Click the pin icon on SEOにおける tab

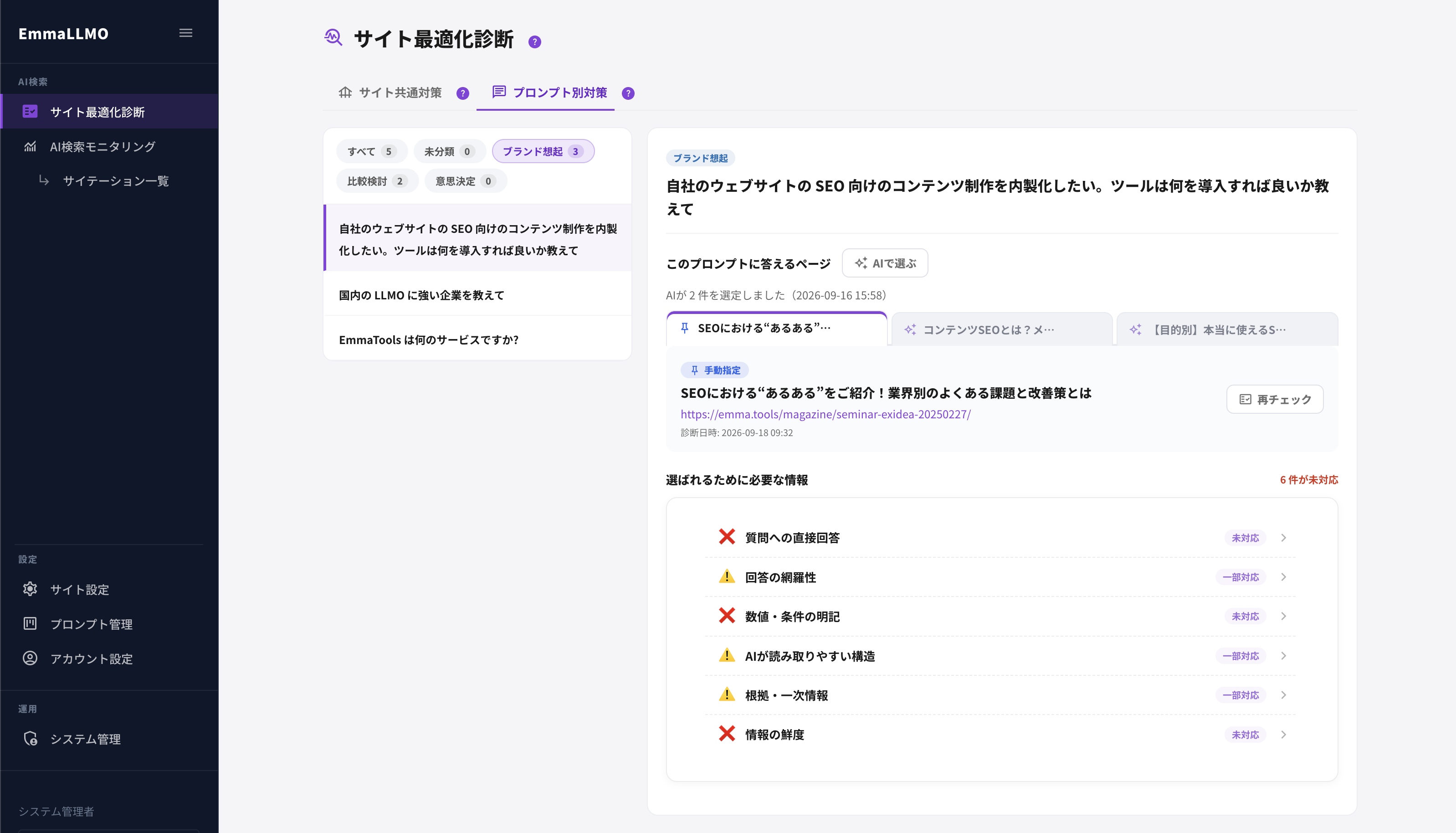685,328
